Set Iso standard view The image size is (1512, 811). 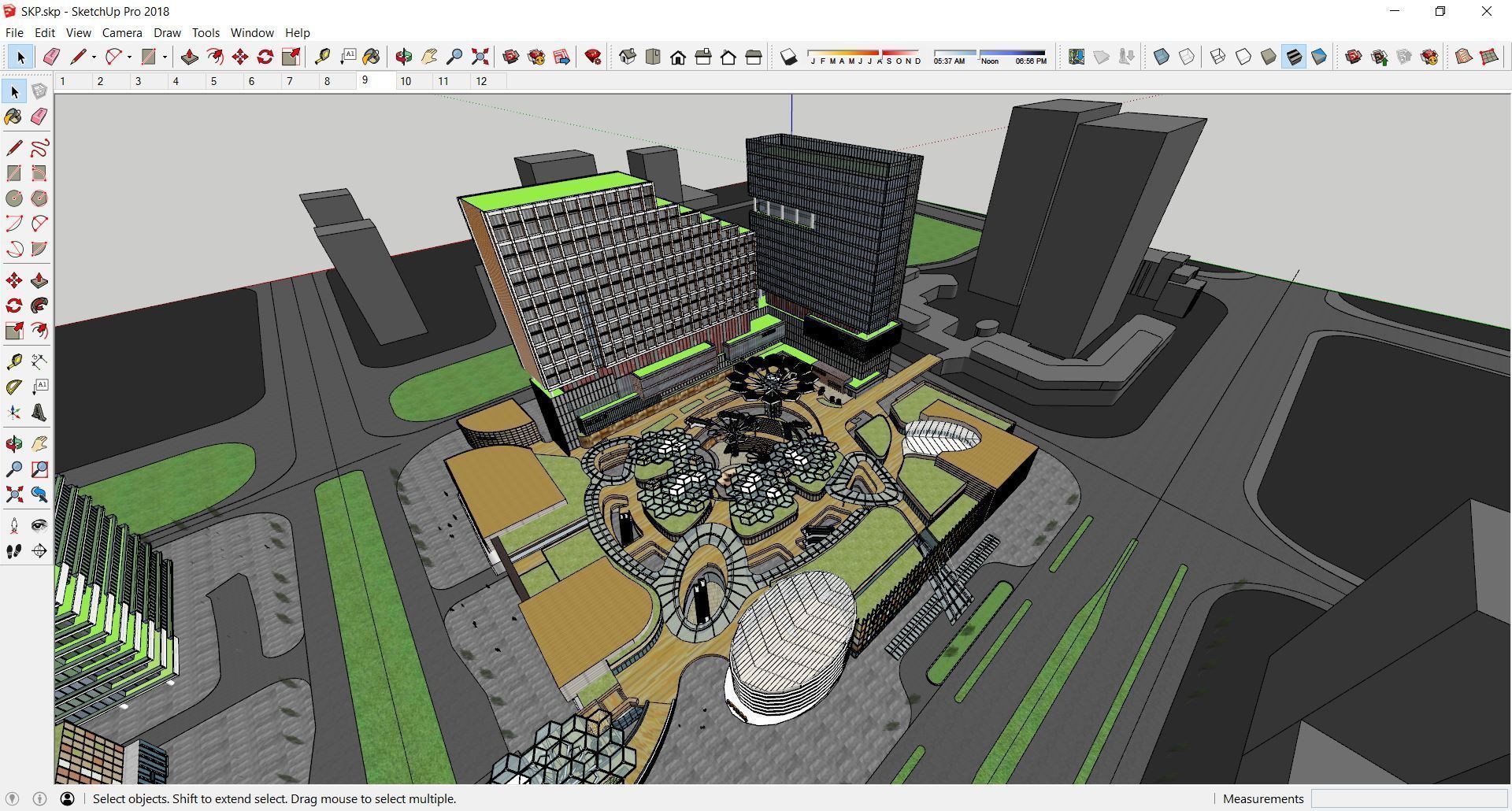point(628,57)
